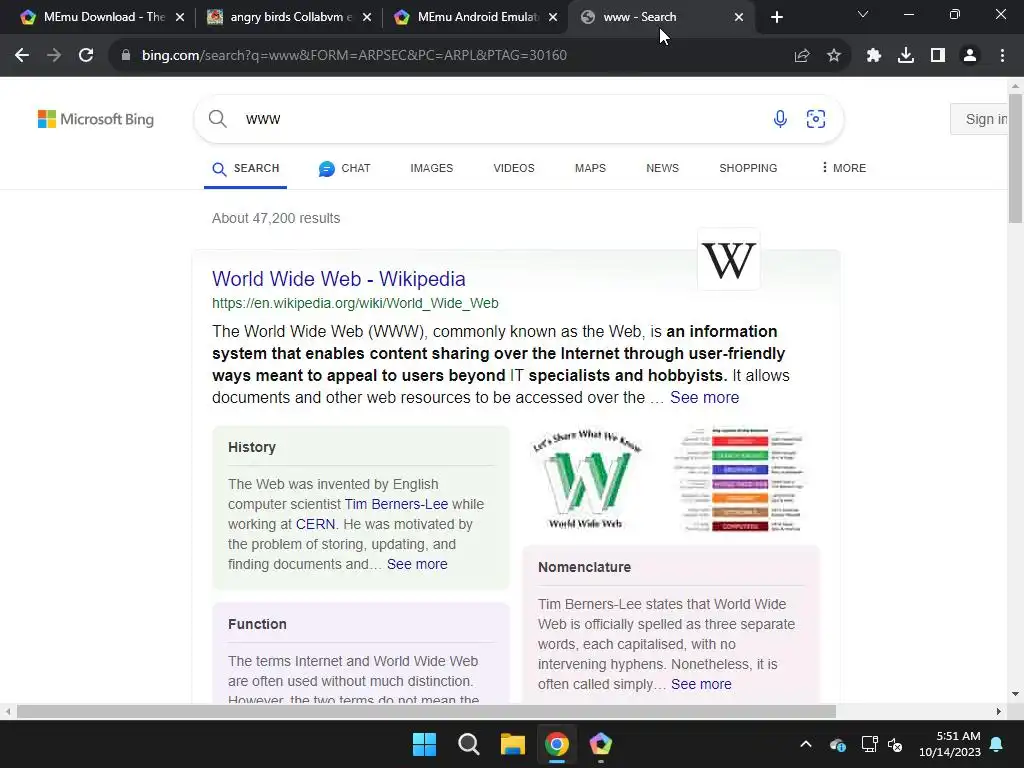Click the share page icon in address bar
The width and height of the screenshot is (1024, 768).
coord(802,55)
